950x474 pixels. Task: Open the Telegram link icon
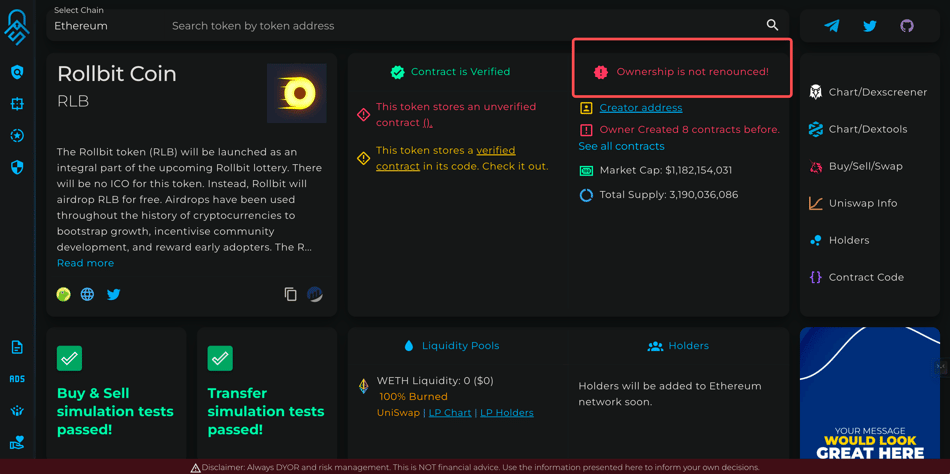[832, 25]
